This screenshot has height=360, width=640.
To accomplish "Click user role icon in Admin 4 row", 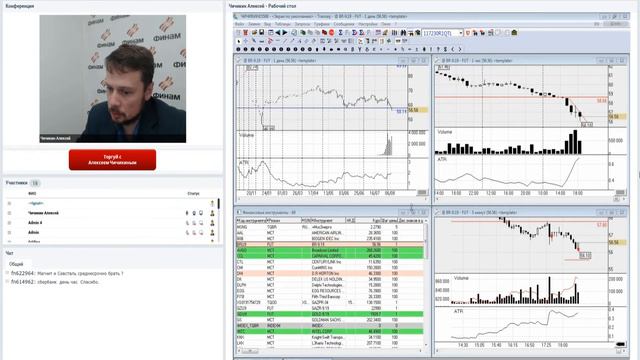I will pyautogui.click(x=212, y=223).
